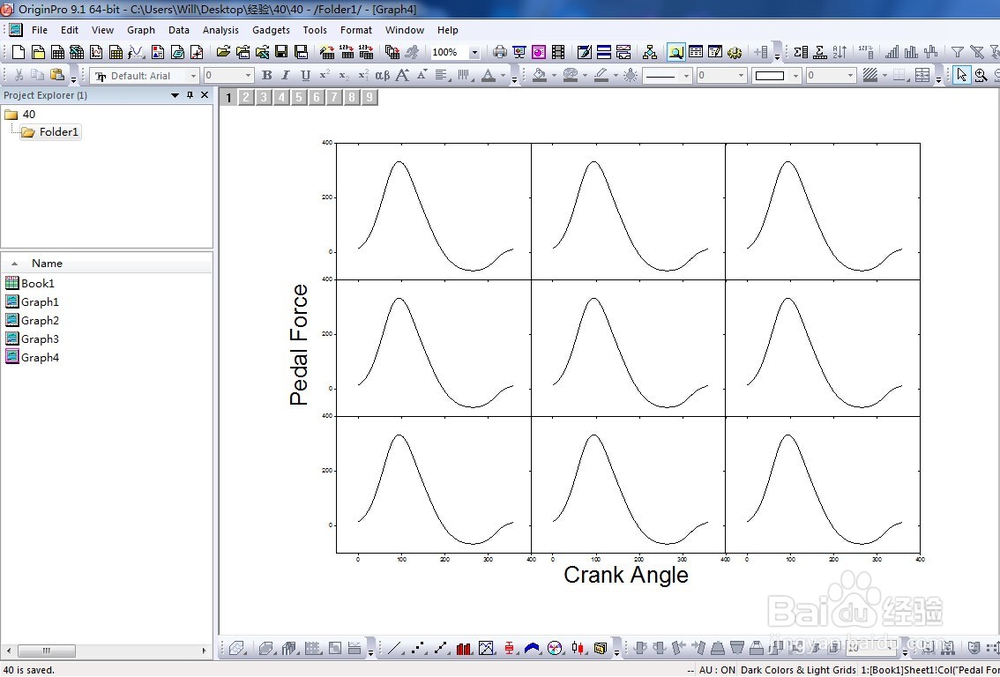The height and width of the screenshot is (677, 1000).
Task: Toggle Superscript formatting
Action: (324, 75)
